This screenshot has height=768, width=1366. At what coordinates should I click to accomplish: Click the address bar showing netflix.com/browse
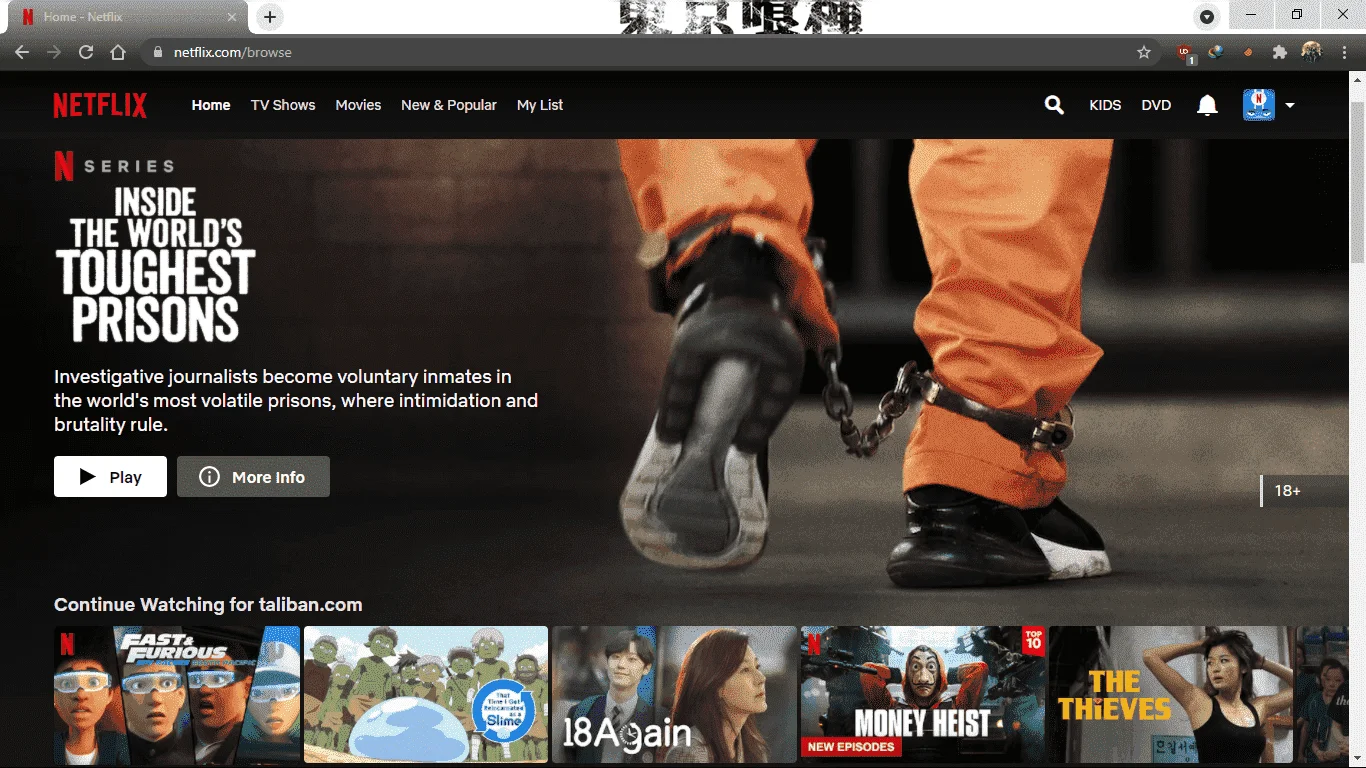click(x=650, y=52)
